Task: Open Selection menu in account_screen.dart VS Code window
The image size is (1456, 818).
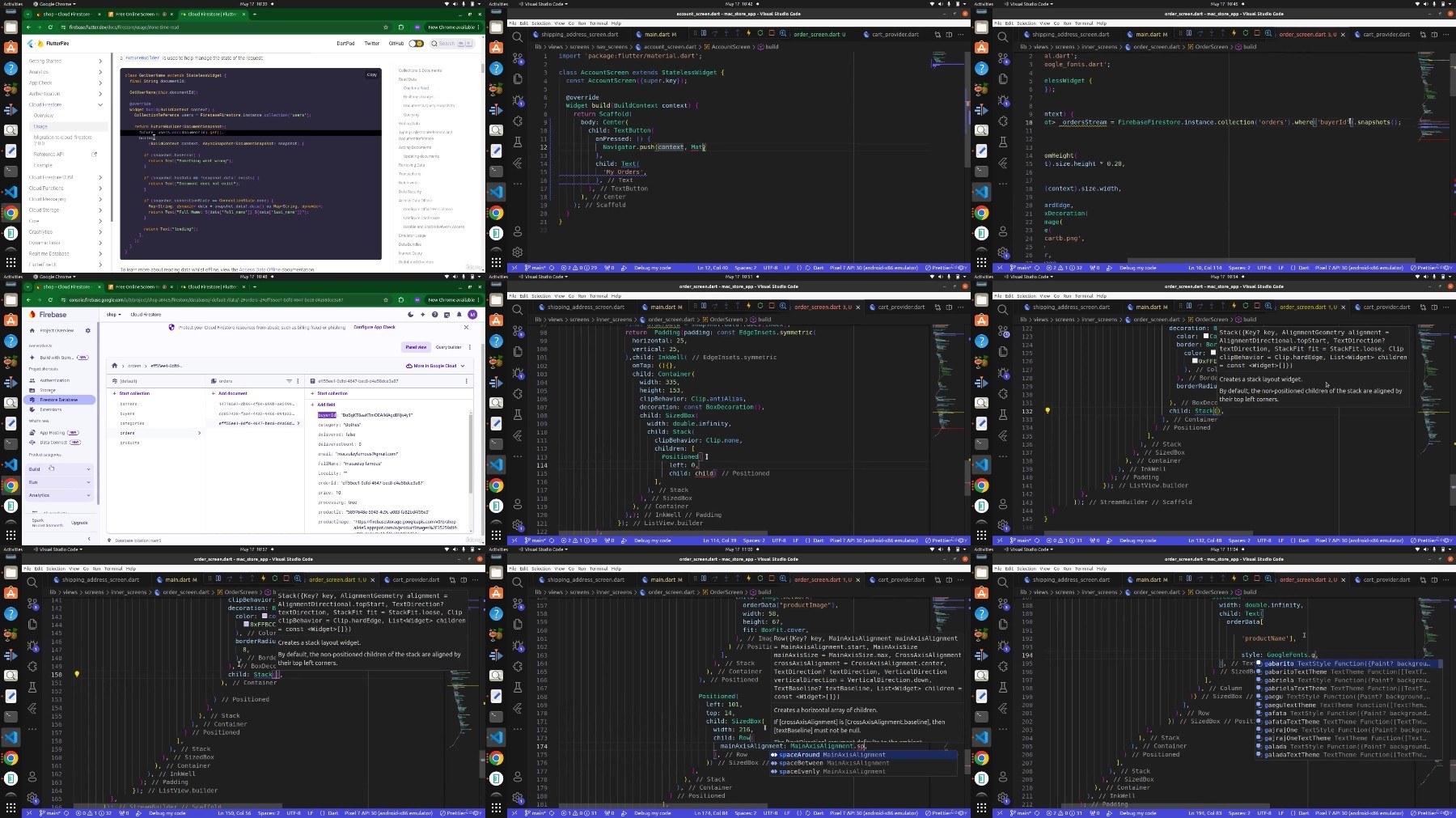Action: pyautogui.click(x=541, y=23)
